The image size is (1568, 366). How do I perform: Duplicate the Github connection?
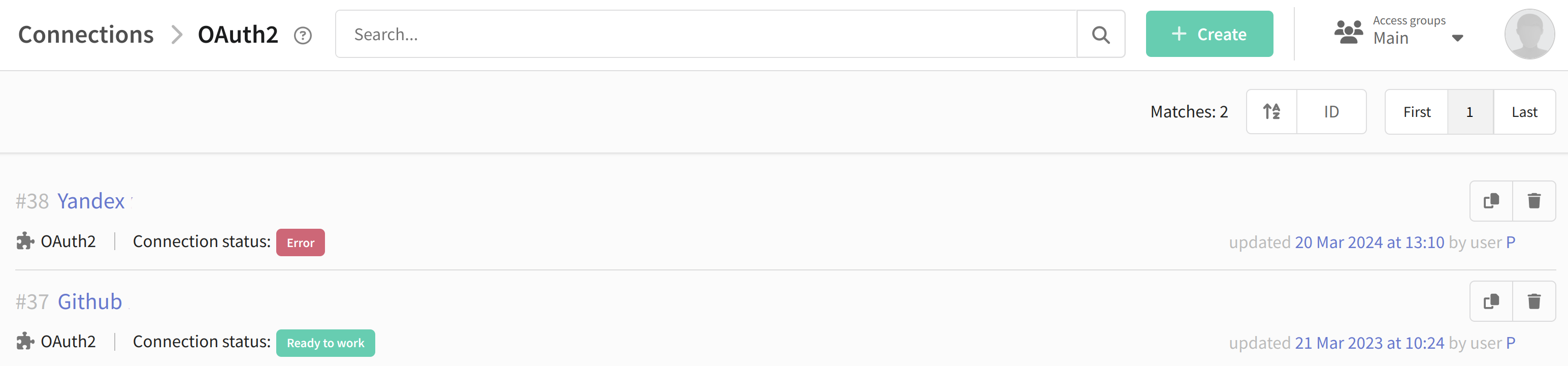(1491, 301)
